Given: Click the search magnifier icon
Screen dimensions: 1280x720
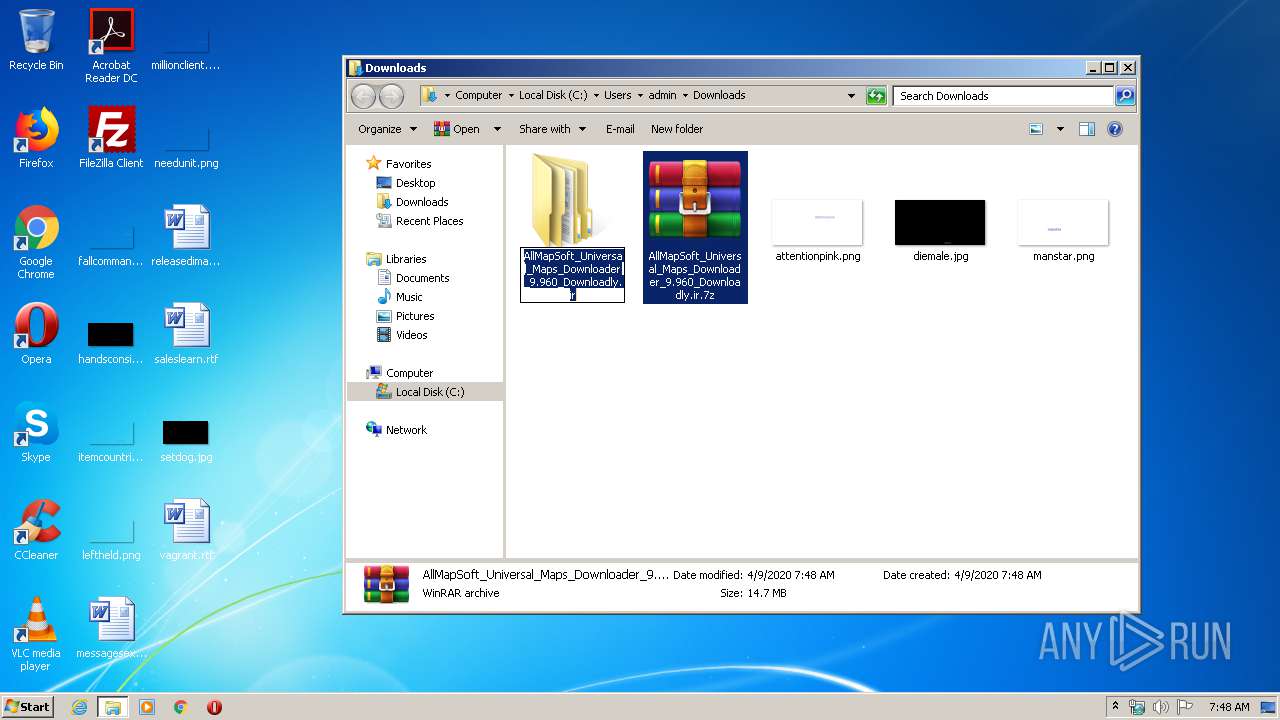Looking at the screenshot, I should (1125, 96).
